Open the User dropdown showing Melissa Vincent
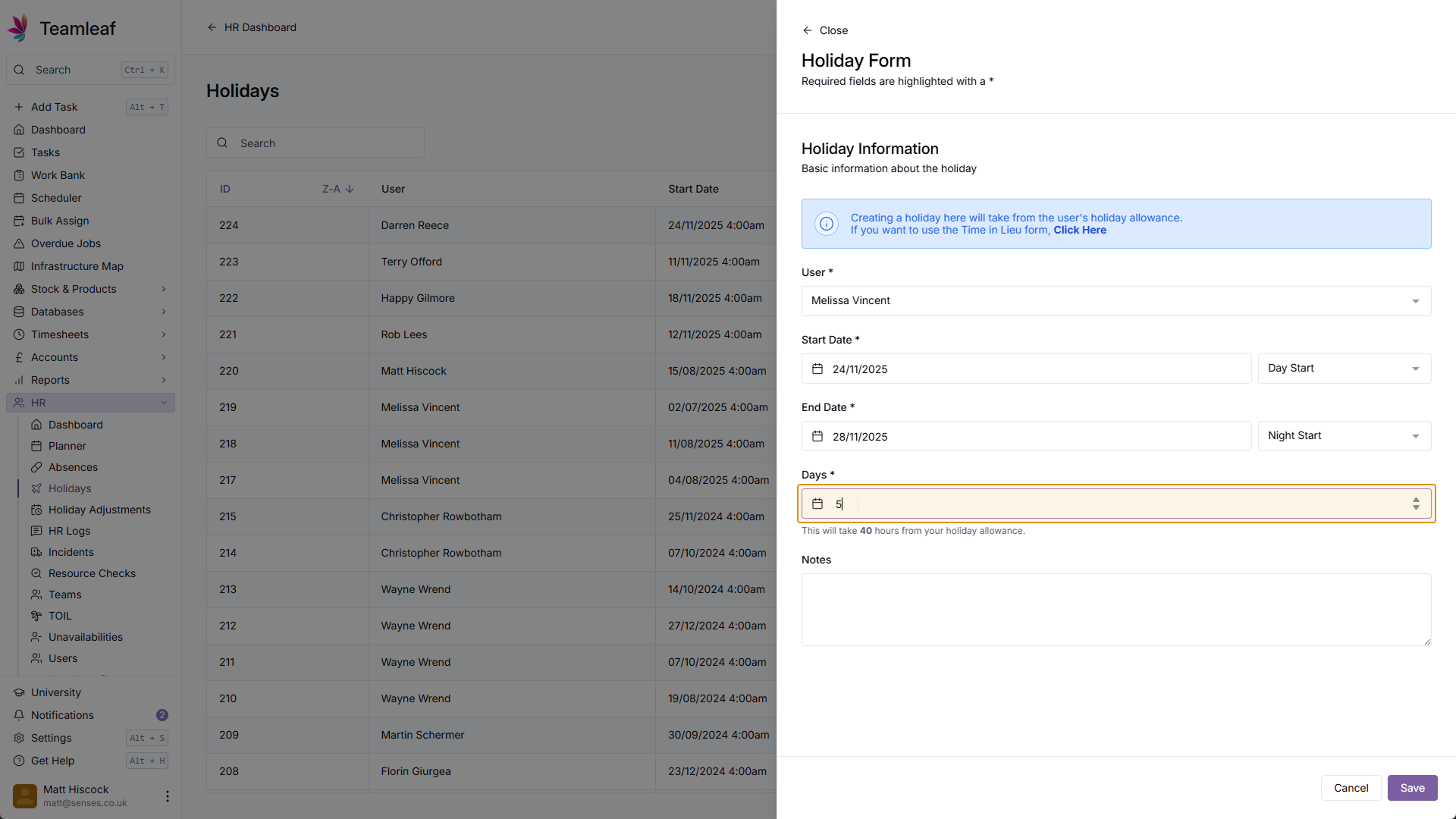 tap(1116, 301)
